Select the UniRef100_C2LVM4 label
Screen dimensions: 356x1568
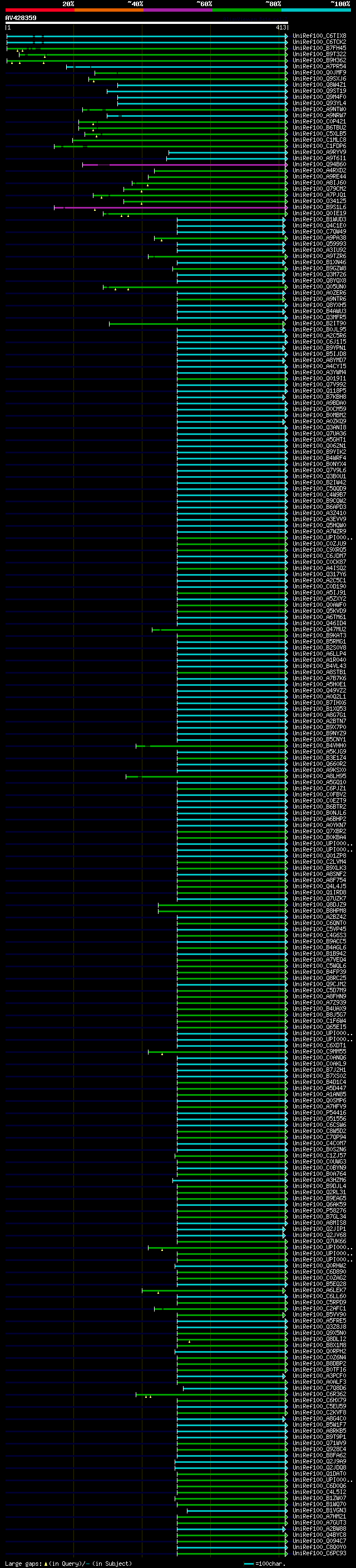[319, 862]
